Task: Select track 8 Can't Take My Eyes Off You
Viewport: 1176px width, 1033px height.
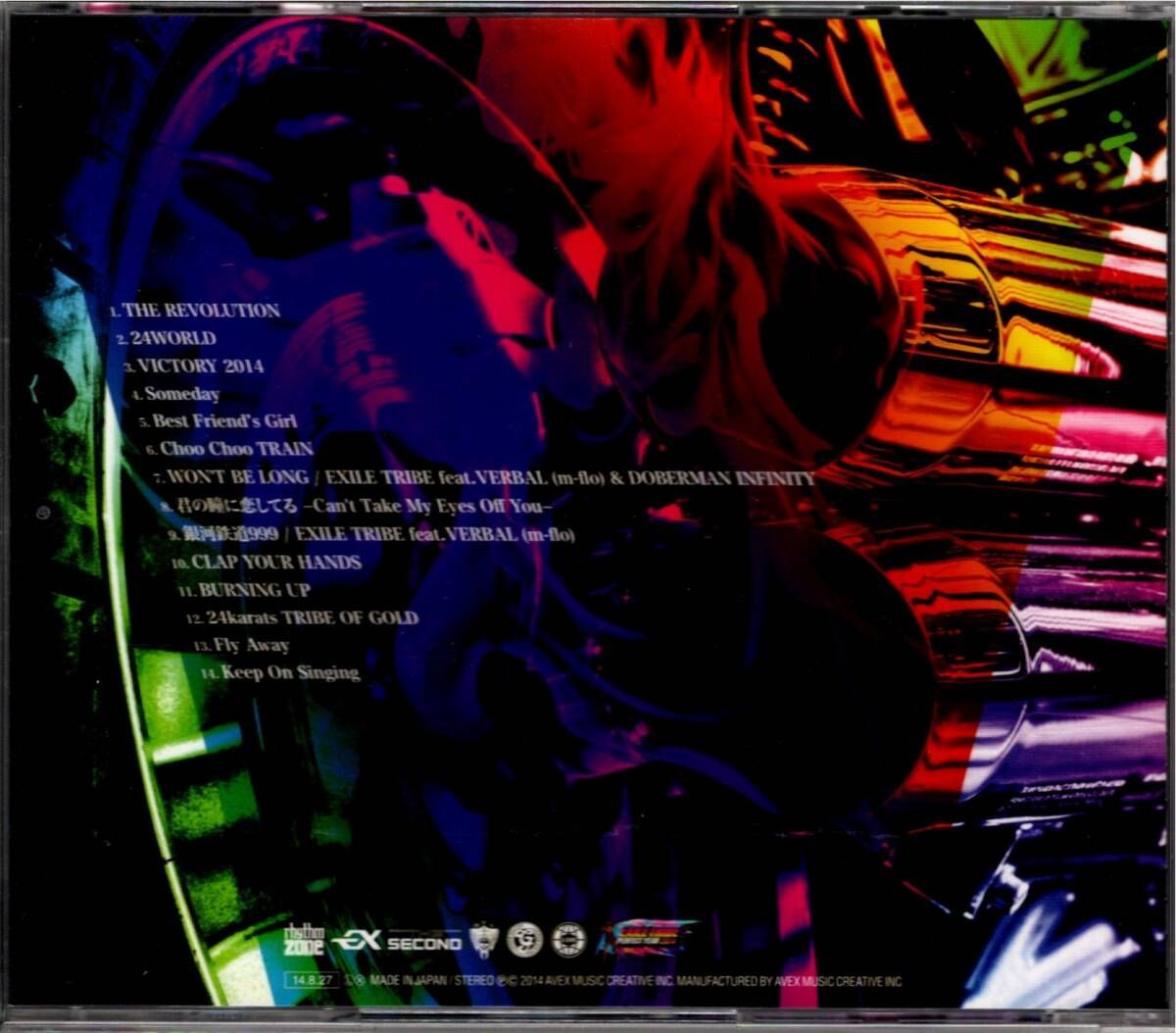Action: click(x=358, y=507)
